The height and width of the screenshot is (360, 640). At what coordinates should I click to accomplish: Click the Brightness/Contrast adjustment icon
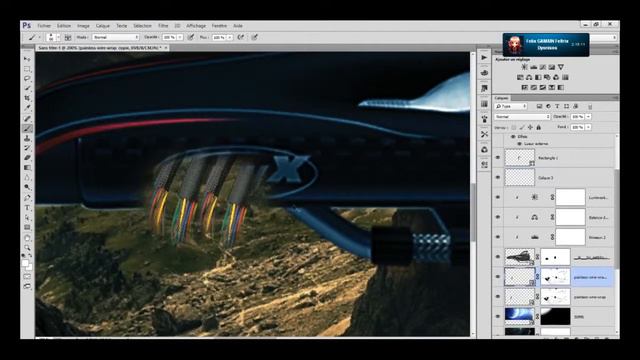(524, 67)
